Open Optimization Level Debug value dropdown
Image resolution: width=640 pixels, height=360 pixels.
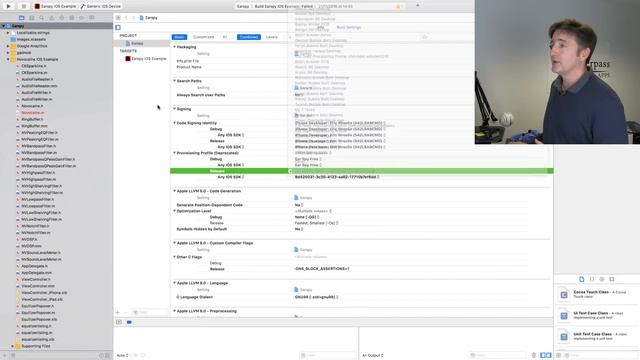pos(307,217)
